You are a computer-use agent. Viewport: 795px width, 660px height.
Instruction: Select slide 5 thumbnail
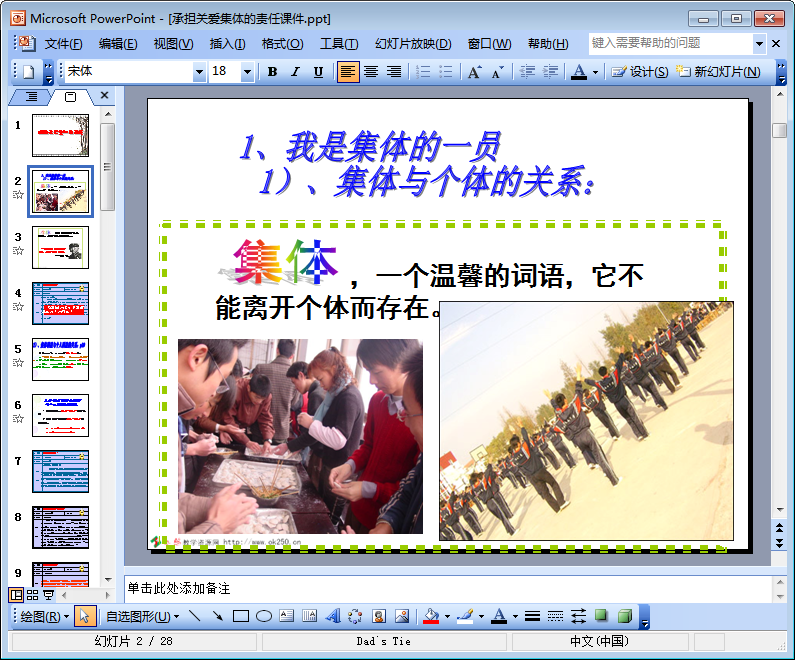point(60,359)
